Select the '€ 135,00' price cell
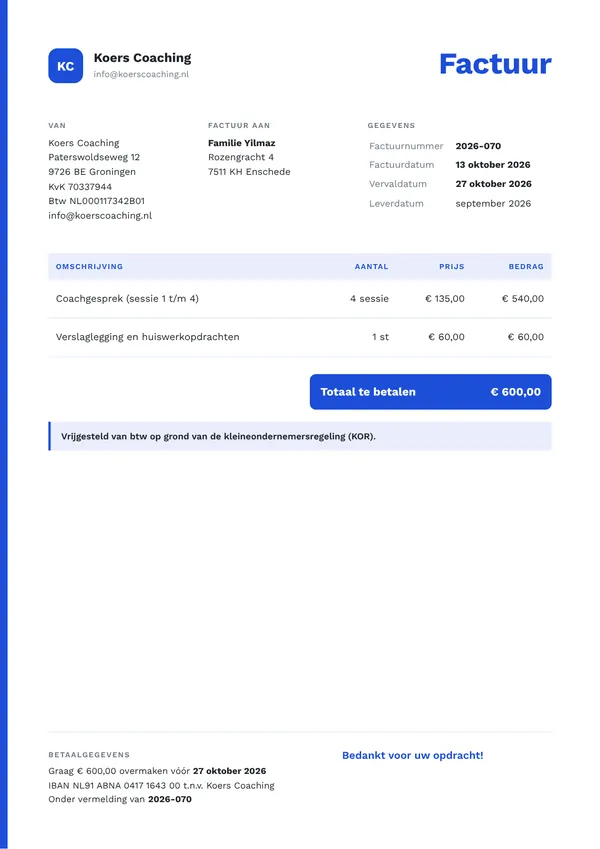The image size is (600, 849). coord(445,298)
